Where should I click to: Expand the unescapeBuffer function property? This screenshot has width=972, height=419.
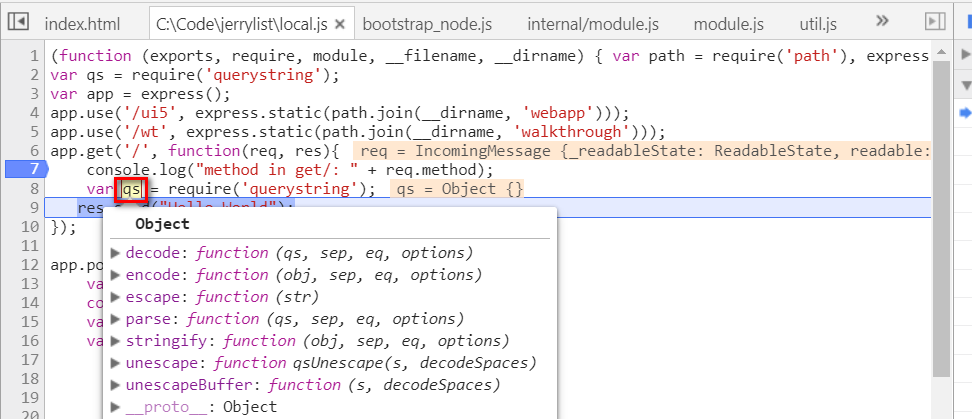coord(115,385)
